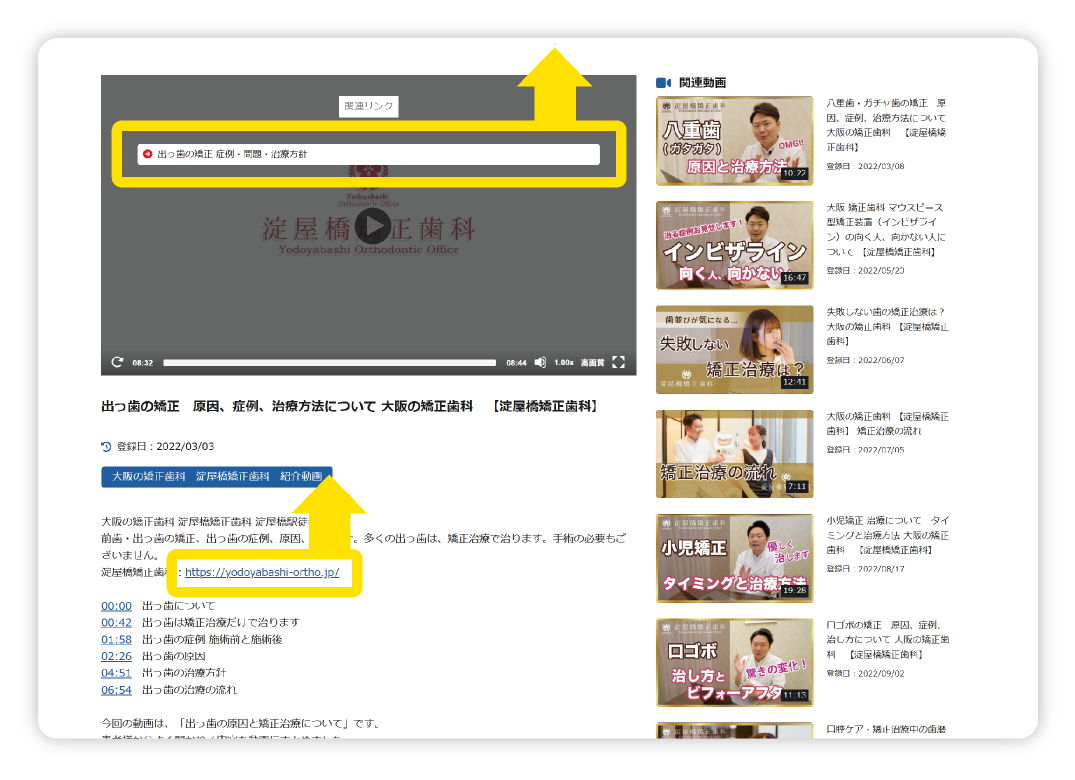Jump to the 02:26 出っ歯の原因 chapter

pyautogui.click(x=116, y=657)
